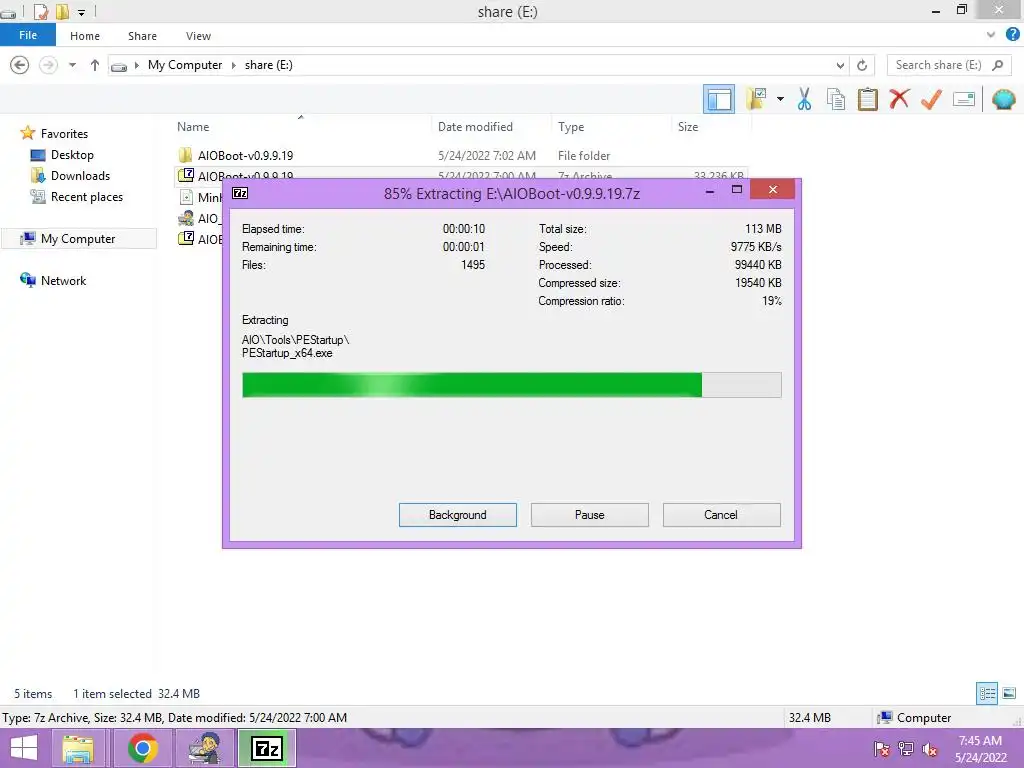
Task: Open the folder options icon with checkbox
Action: (x=756, y=99)
